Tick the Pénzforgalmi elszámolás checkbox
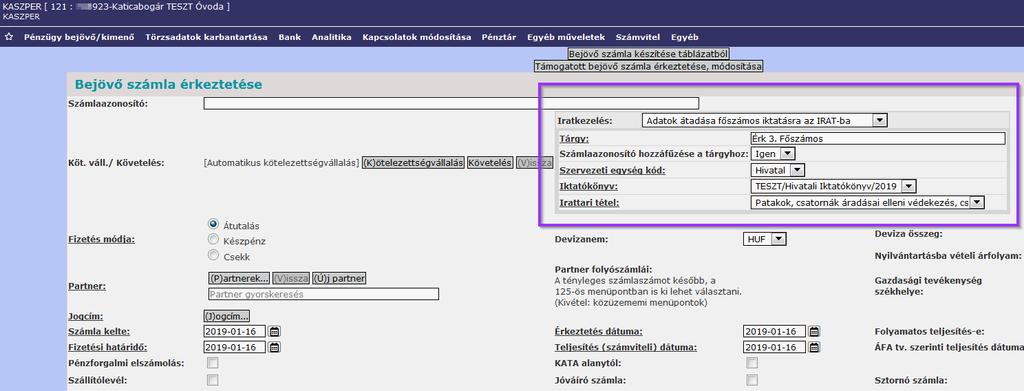This screenshot has height=391, width=1024. [212, 363]
